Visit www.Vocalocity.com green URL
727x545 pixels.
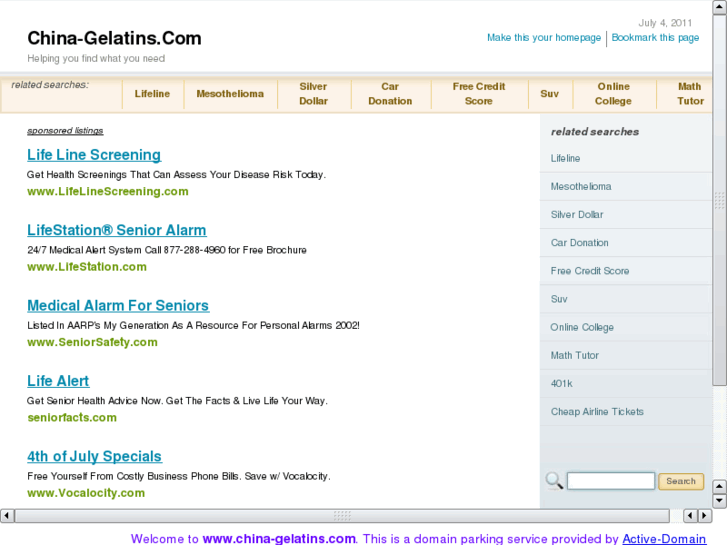click(86, 493)
